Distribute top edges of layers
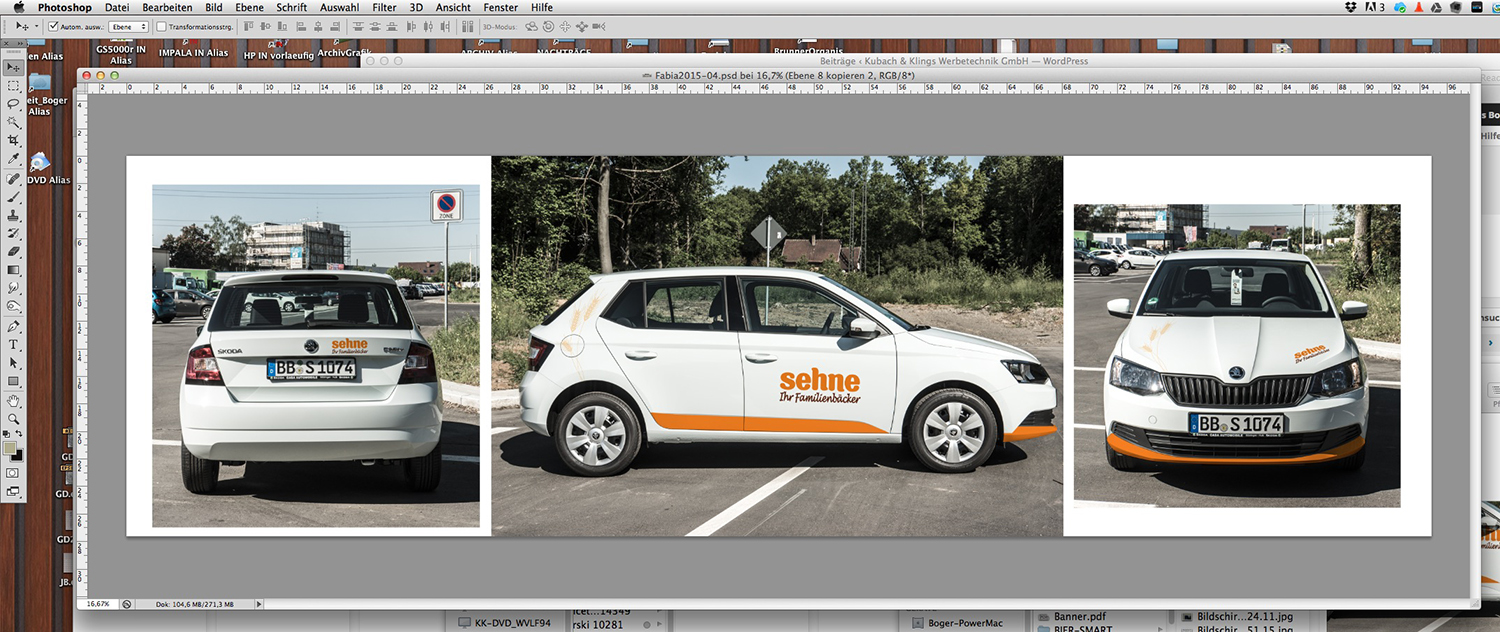The image size is (1500, 632). pyautogui.click(x=358, y=26)
